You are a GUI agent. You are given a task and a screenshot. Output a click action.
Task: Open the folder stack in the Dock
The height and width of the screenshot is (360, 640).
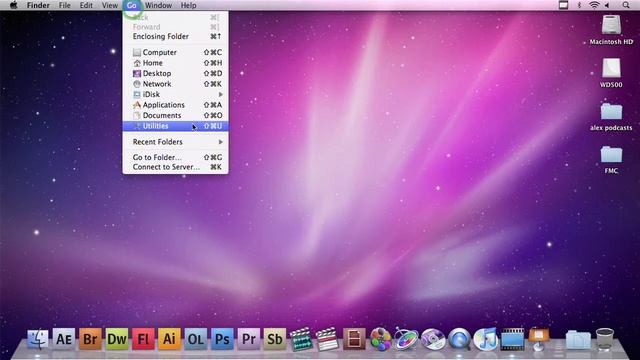(578, 340)
